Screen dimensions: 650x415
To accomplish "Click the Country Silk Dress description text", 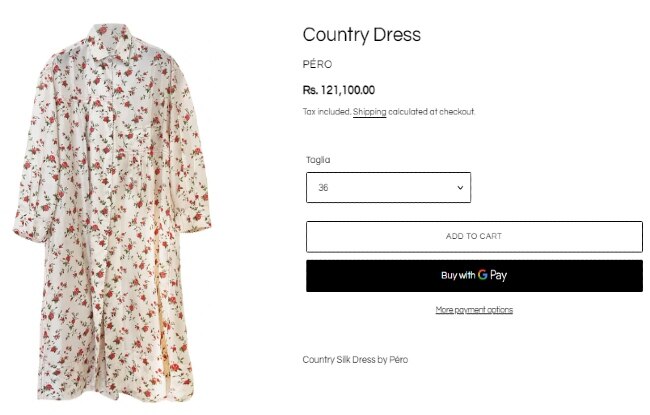I will [x=355, y=359].
